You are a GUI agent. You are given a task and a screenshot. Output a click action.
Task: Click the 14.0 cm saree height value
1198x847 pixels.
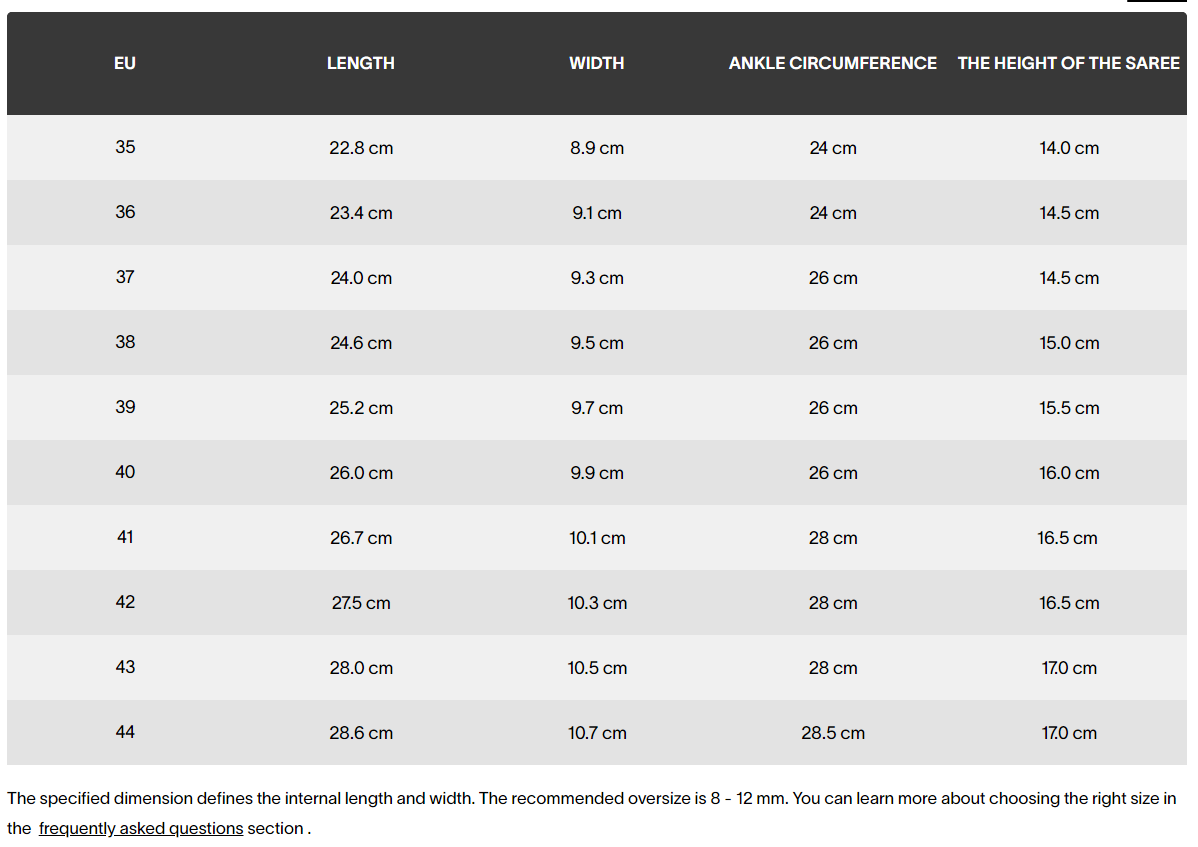1069,148
